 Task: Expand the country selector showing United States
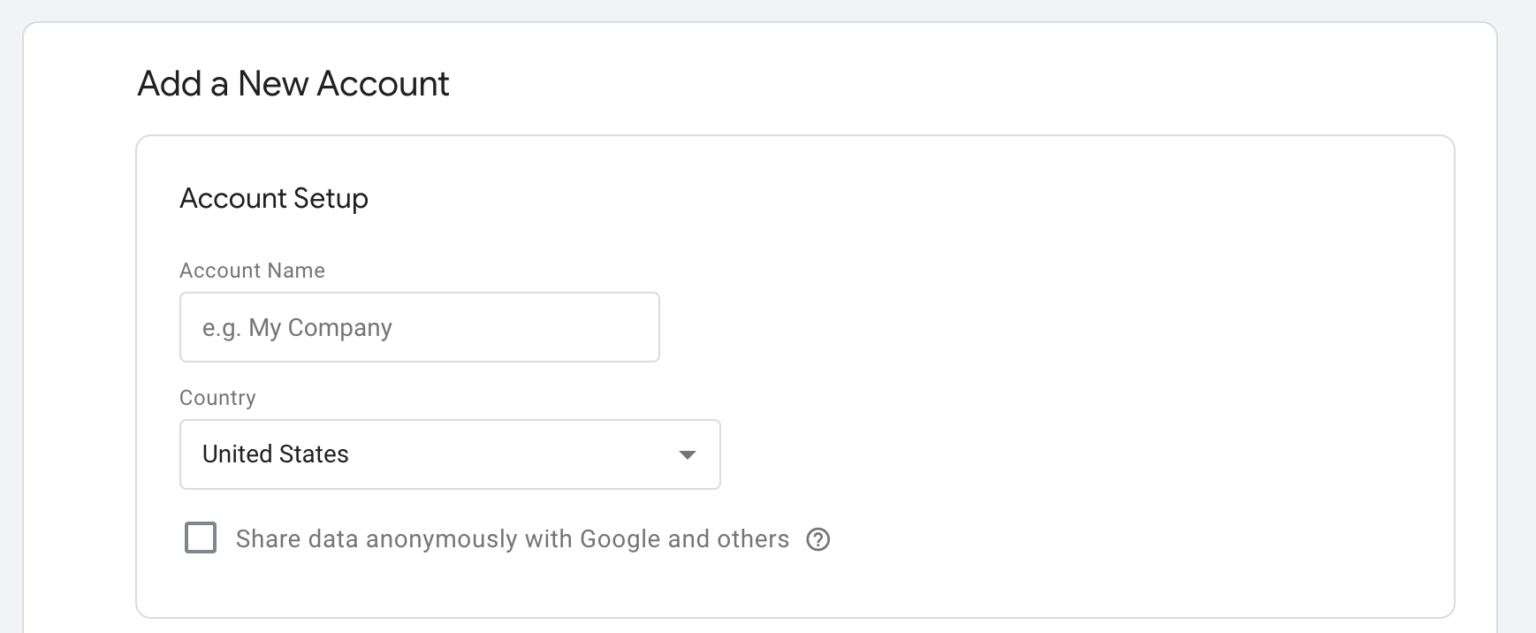point(450,454)
